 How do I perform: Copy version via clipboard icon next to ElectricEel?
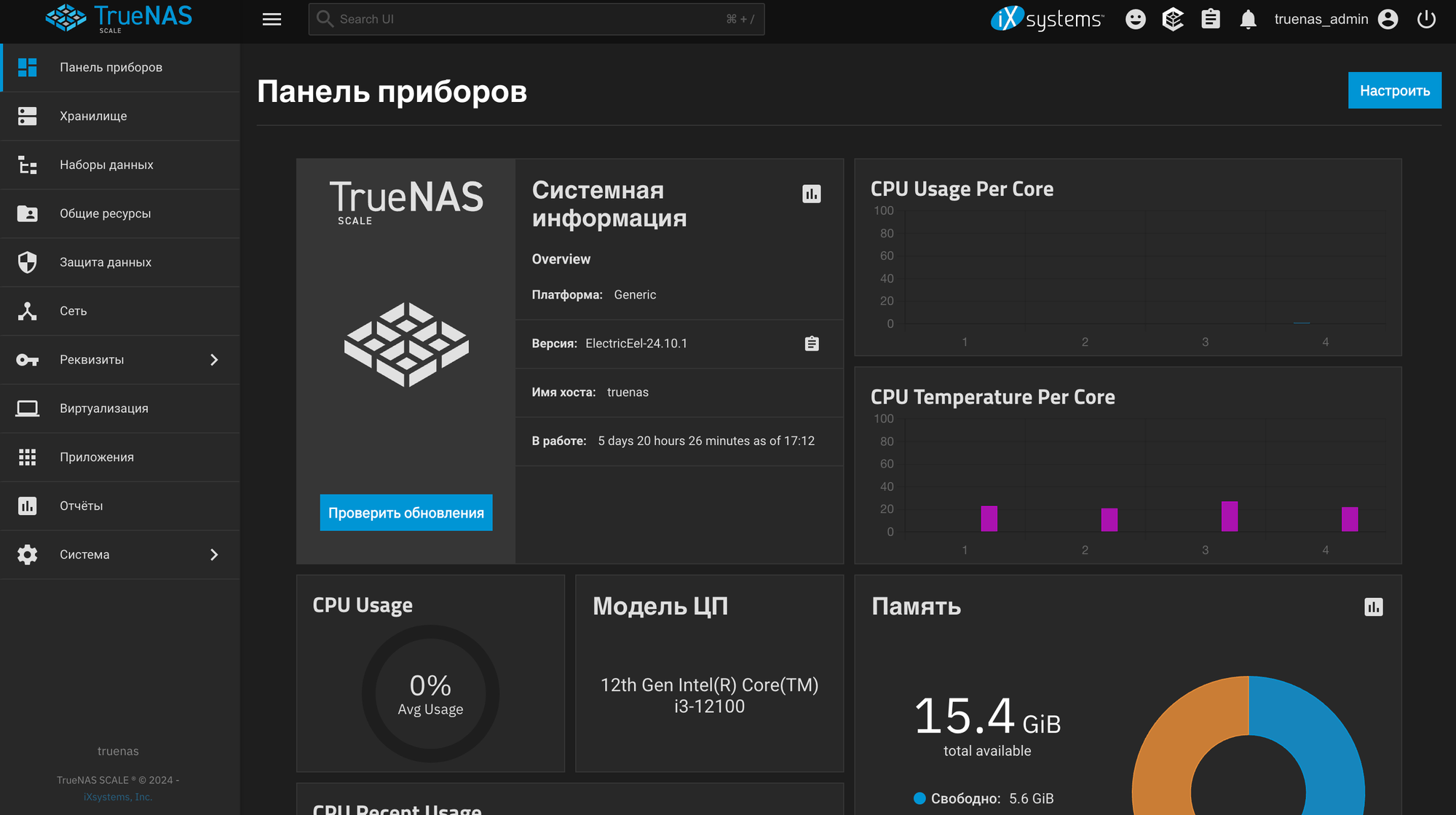(812, 344)
